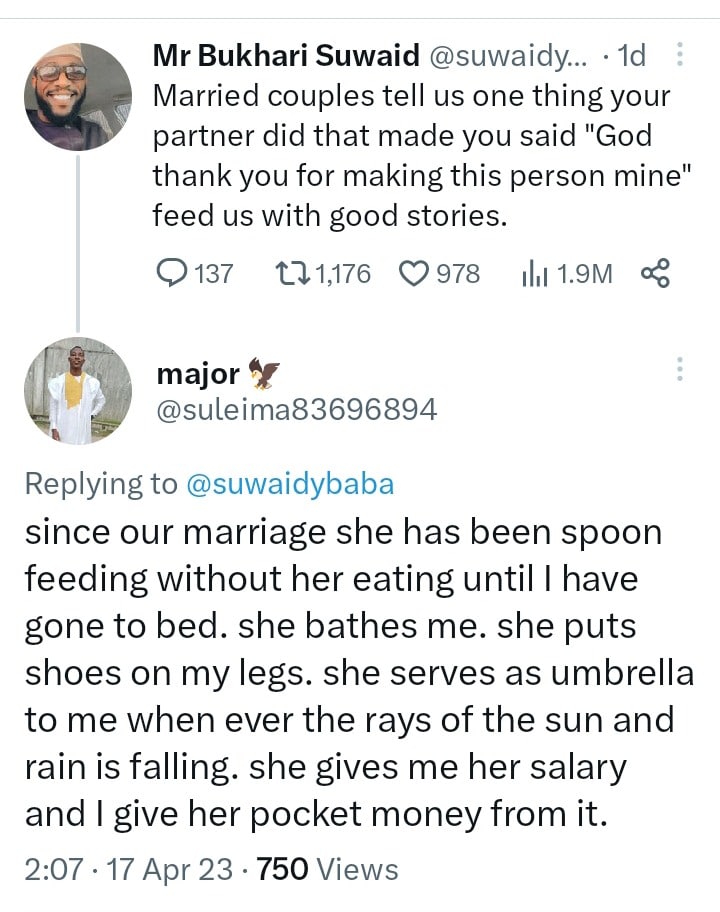Viewport: 720px width, 912px height.
Task: Click the reply speech bubble icon
Action: pyautogui.click(x=174, y=273)
